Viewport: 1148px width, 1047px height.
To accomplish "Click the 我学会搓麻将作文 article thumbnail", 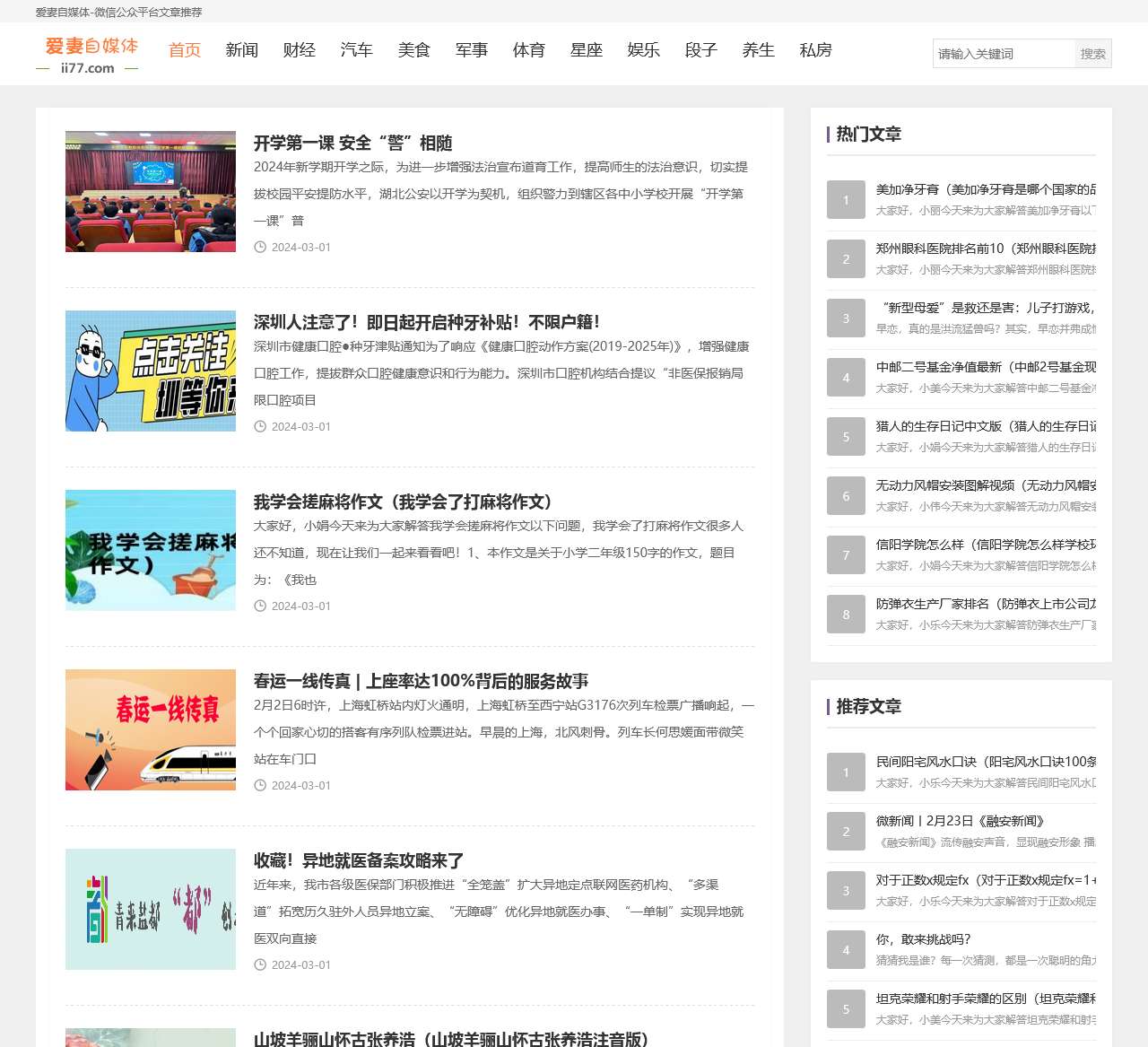I will tap(150, 550).
